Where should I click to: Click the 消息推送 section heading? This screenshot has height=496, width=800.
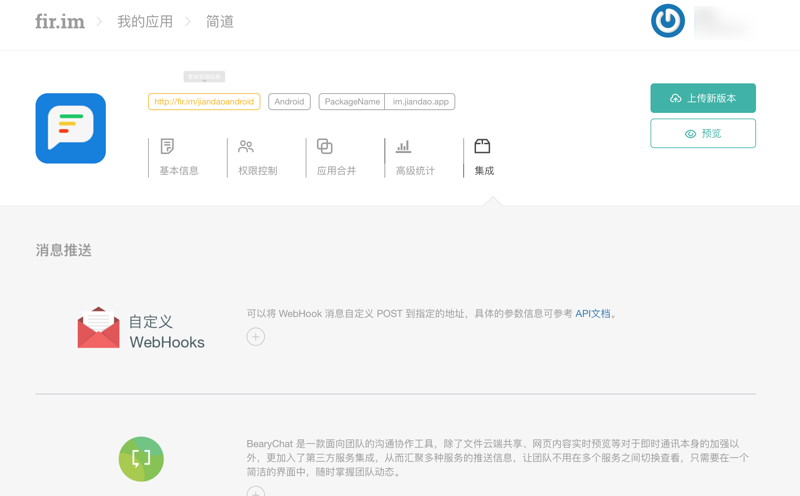[x=64, y=250]
